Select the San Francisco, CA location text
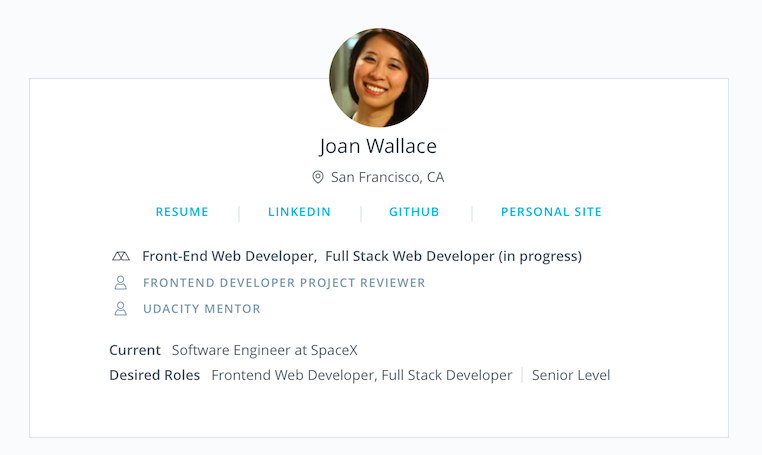Screen dimensions: 762x455 [387, 177]
